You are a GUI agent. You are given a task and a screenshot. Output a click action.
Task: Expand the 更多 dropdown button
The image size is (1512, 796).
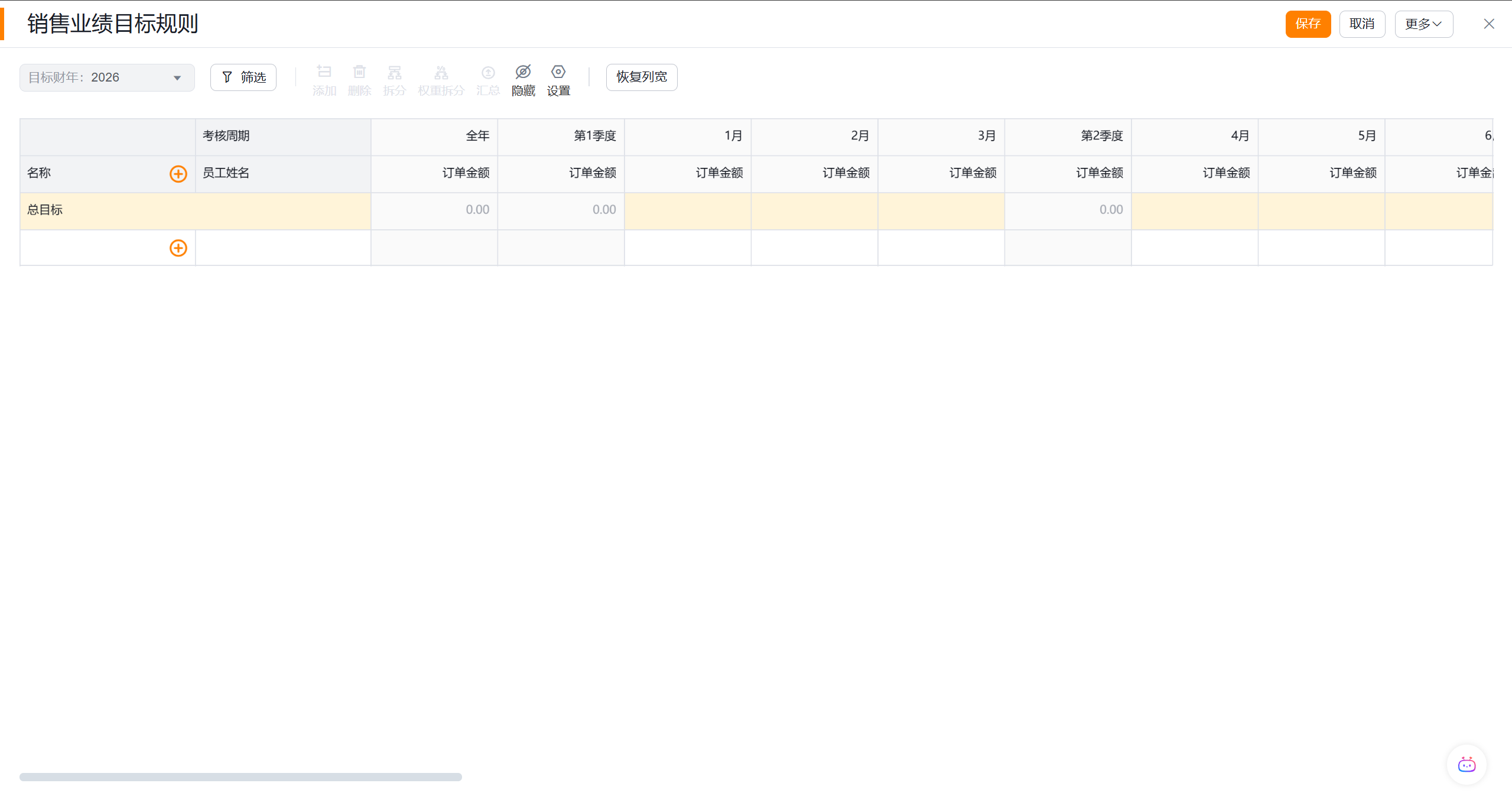tap(1423, 24)
